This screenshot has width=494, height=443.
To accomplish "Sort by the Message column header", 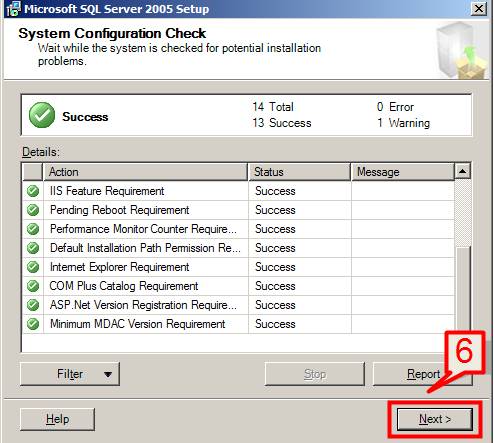I will (403, 172).
